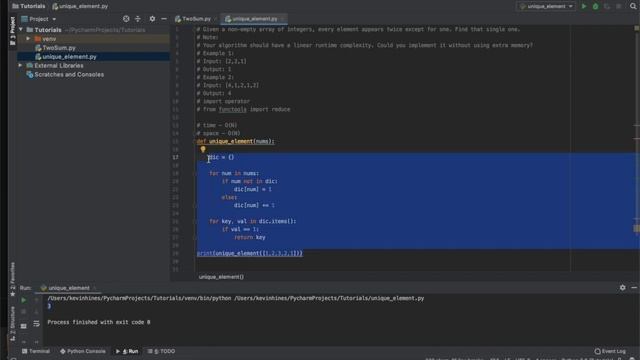Viewport: 640px width, 360px height.
Task: Open Favorites sidebar tab
Action: pyautogui.click(x=13, y=279)
